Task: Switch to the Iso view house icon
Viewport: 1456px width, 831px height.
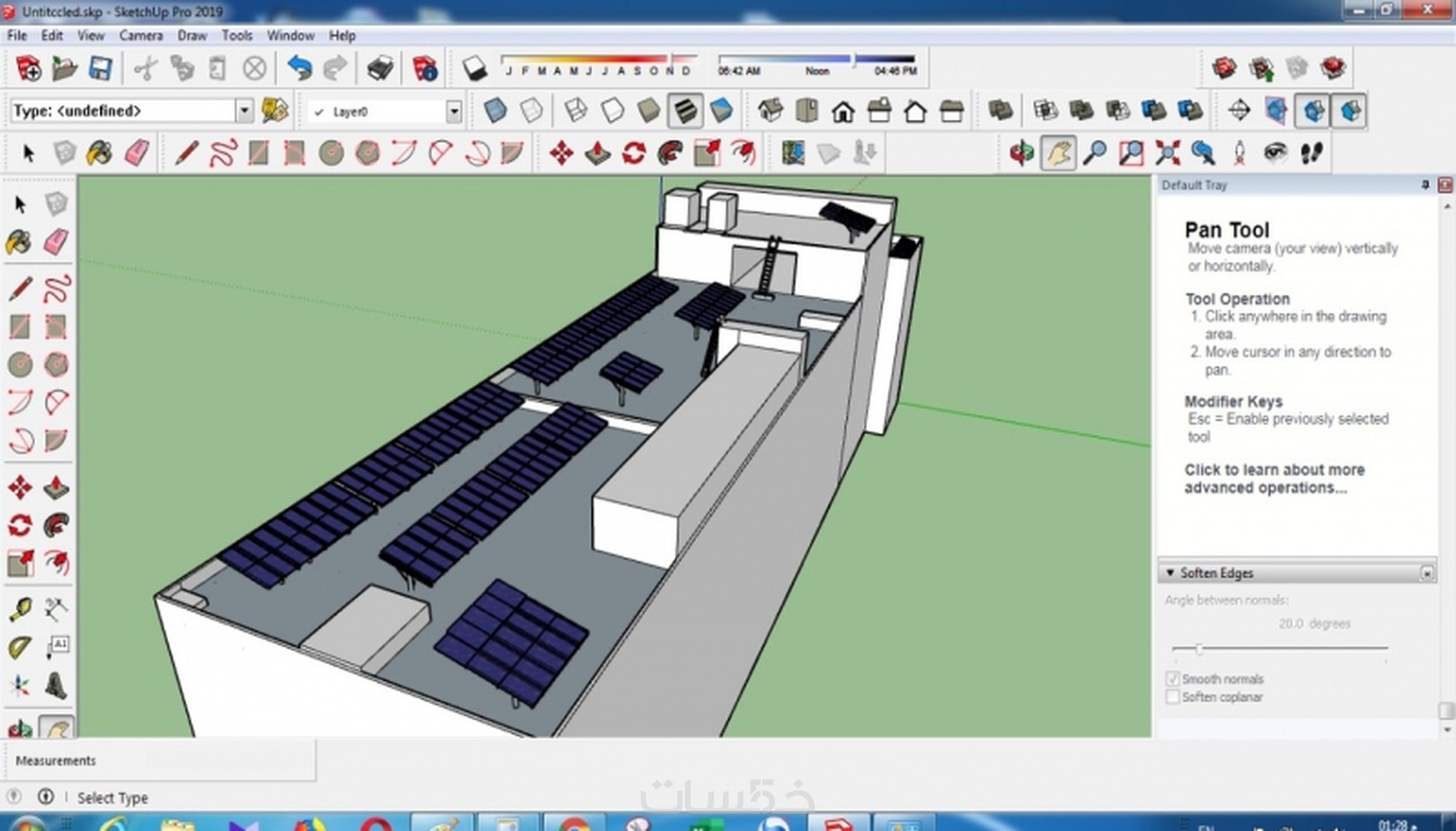Action: click(x=770, y=111)
